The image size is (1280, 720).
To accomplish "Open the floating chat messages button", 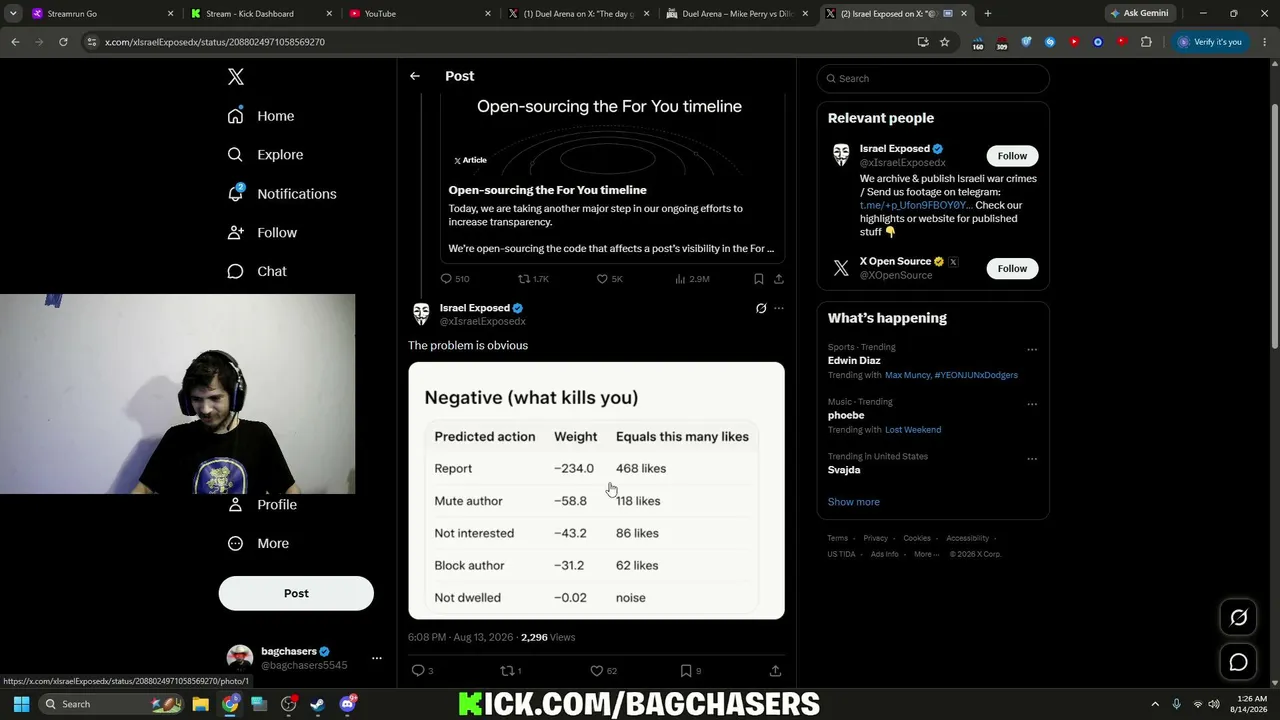I will pyautogui.click(x=1238, y=662).
